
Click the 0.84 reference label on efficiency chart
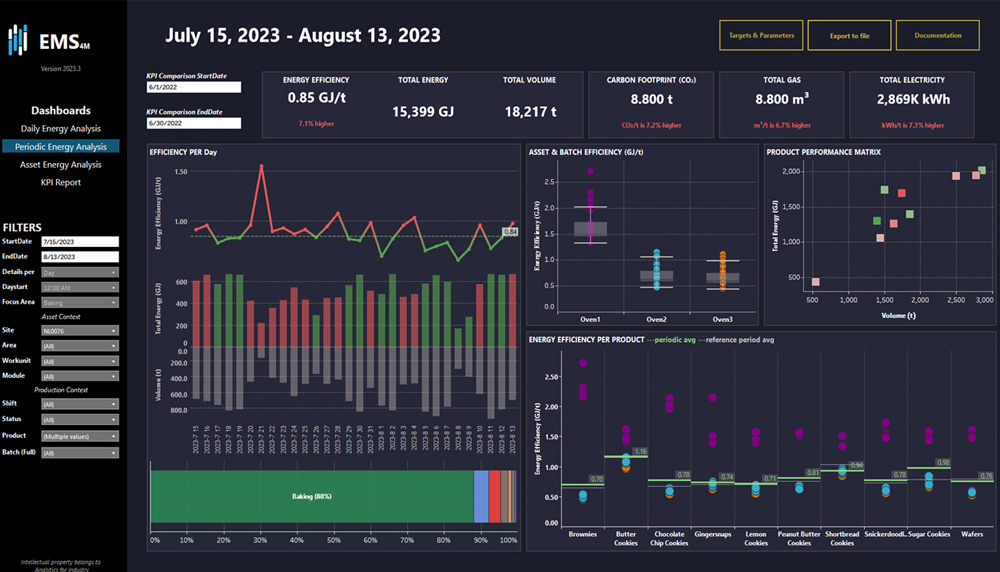(510, 231)
